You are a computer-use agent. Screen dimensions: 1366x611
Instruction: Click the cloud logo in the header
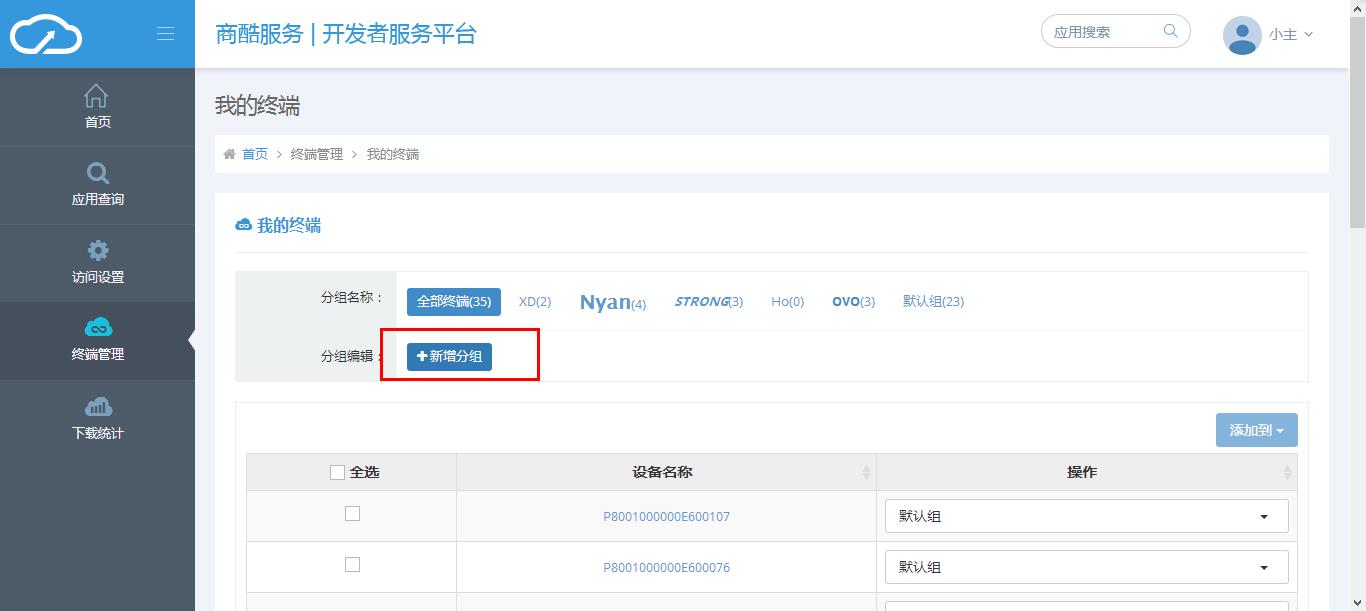click(46, 35)
